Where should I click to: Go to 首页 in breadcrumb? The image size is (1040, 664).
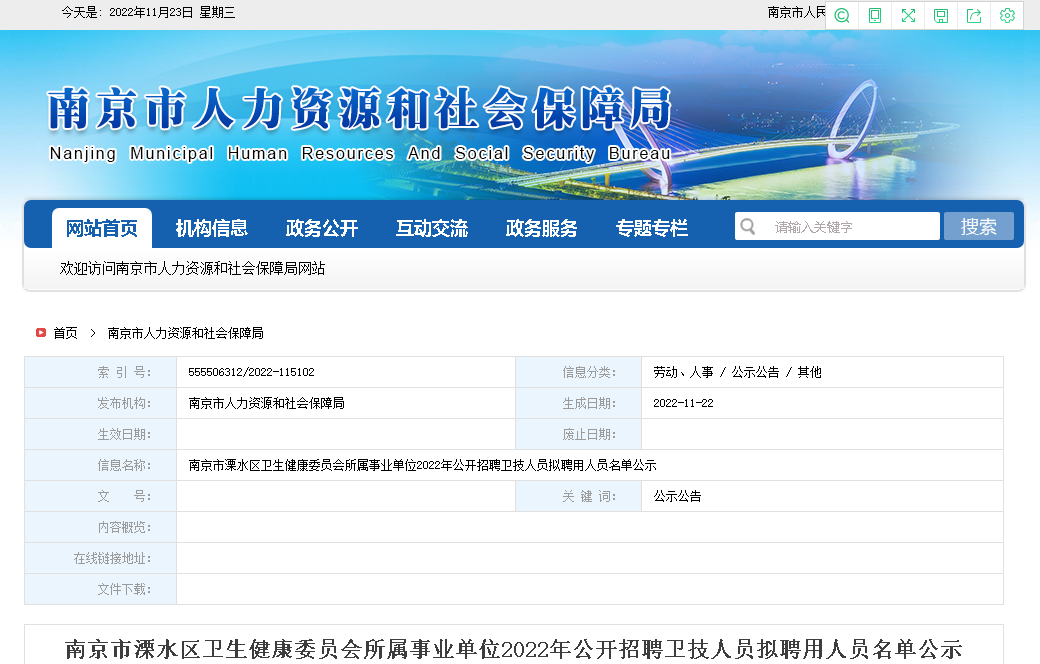[x=65, y=333]
